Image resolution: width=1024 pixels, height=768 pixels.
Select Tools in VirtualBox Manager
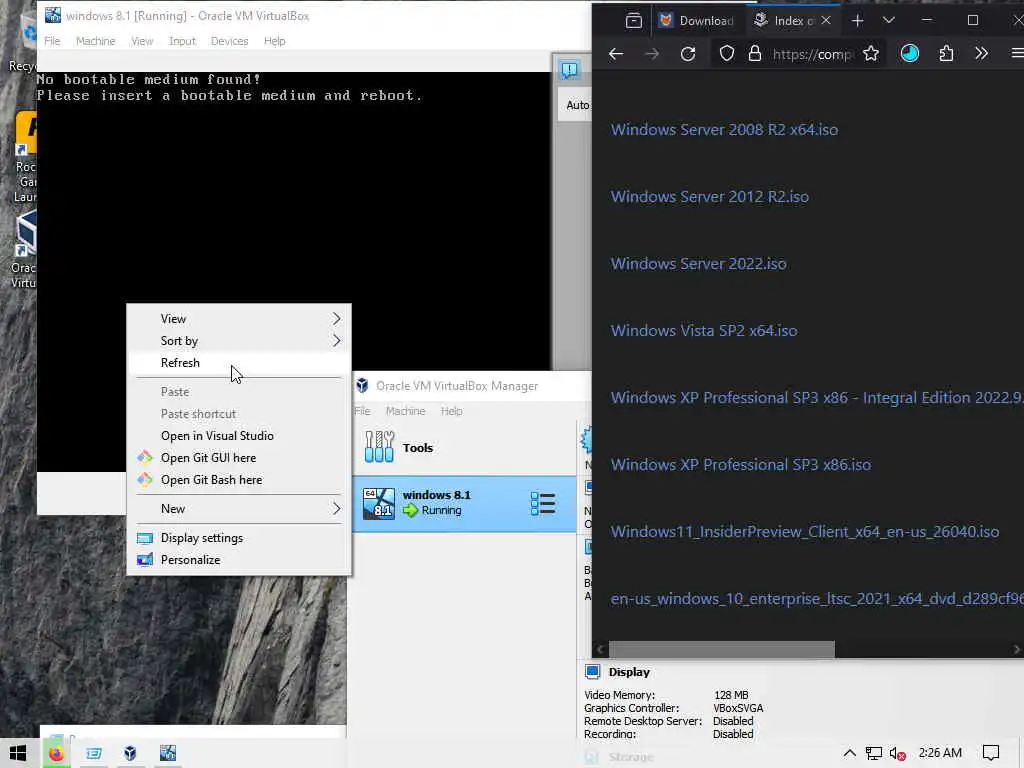click(464, 448)
